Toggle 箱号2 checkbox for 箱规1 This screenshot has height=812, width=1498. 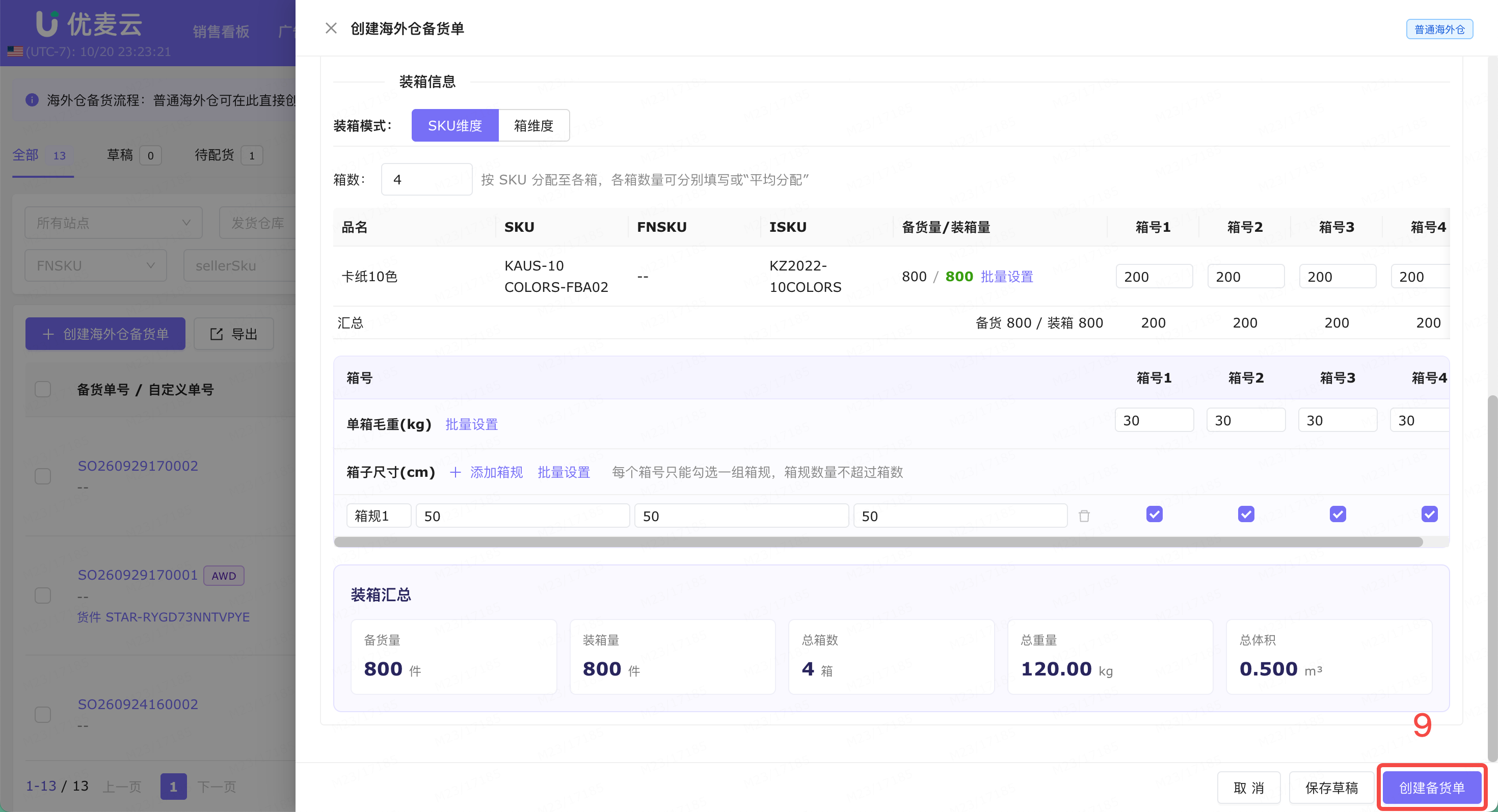click(1246, 514)
